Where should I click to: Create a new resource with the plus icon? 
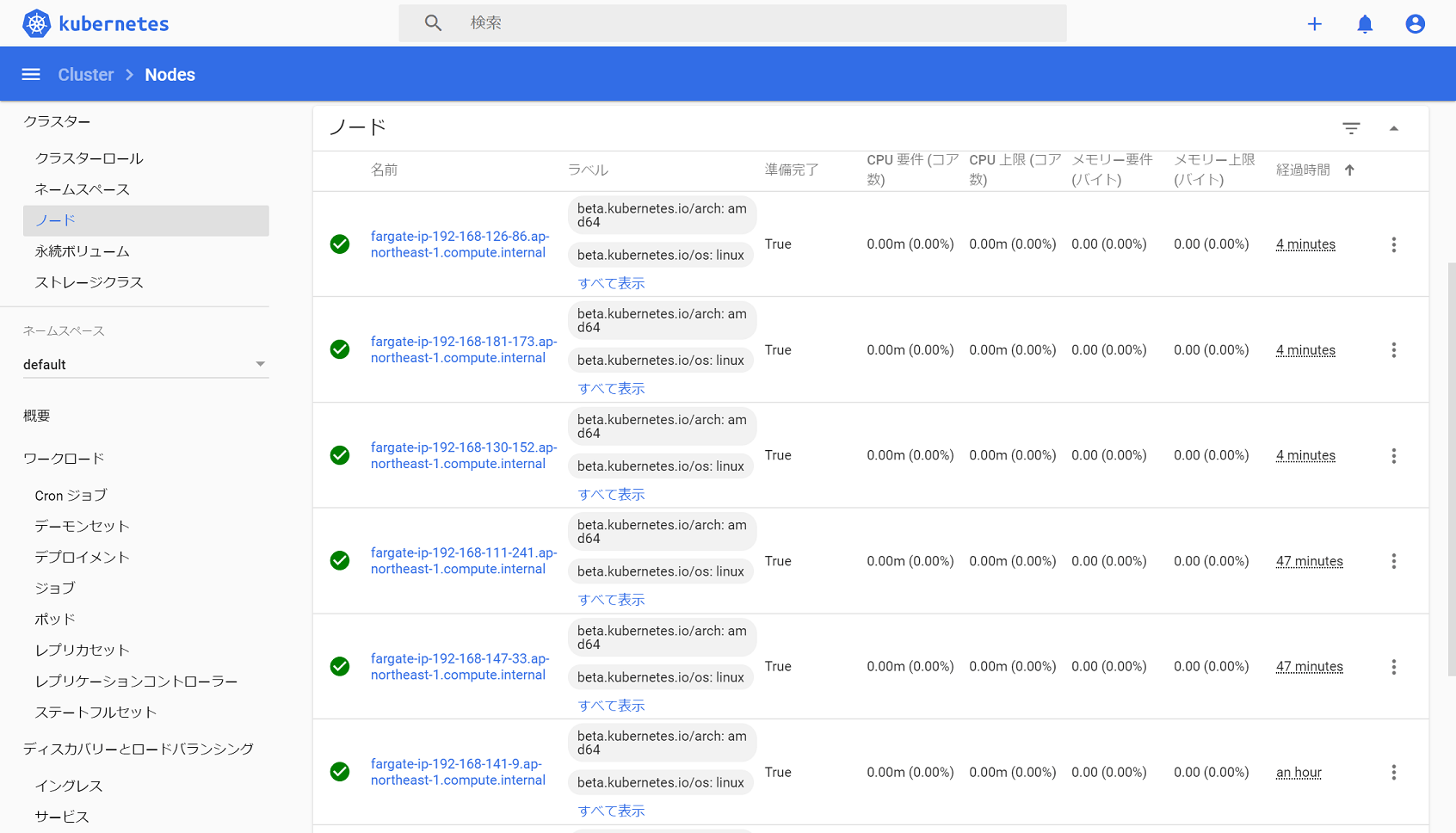coord(1314,23)
